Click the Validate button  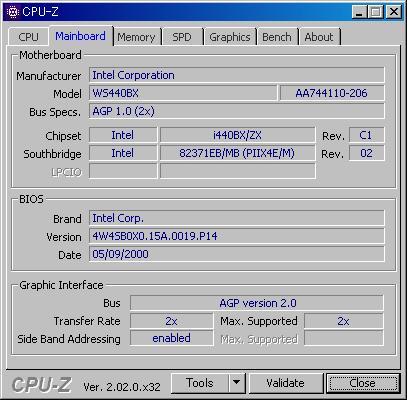pos(285,383)
